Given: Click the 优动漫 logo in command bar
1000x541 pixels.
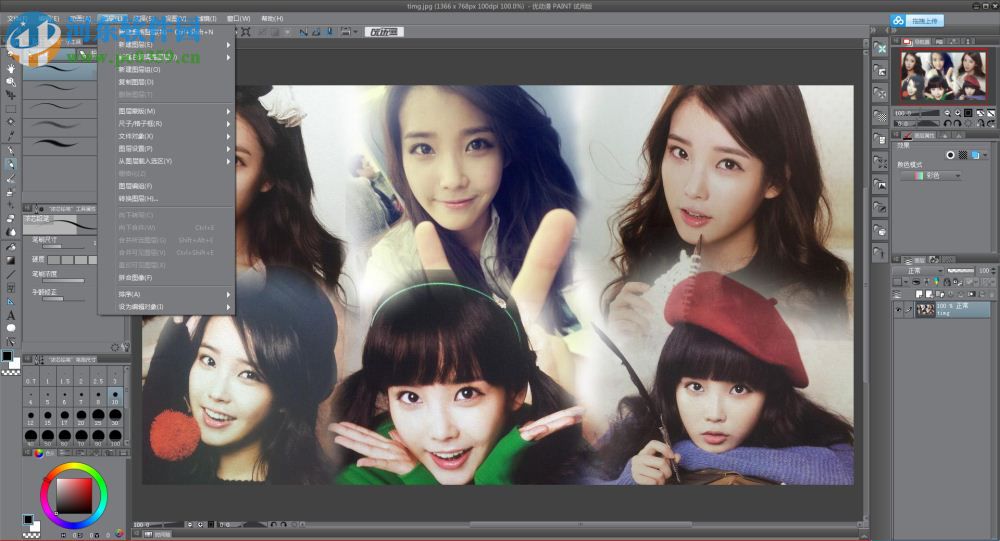Looking at the screenshot, I should (x=385, y=31).
